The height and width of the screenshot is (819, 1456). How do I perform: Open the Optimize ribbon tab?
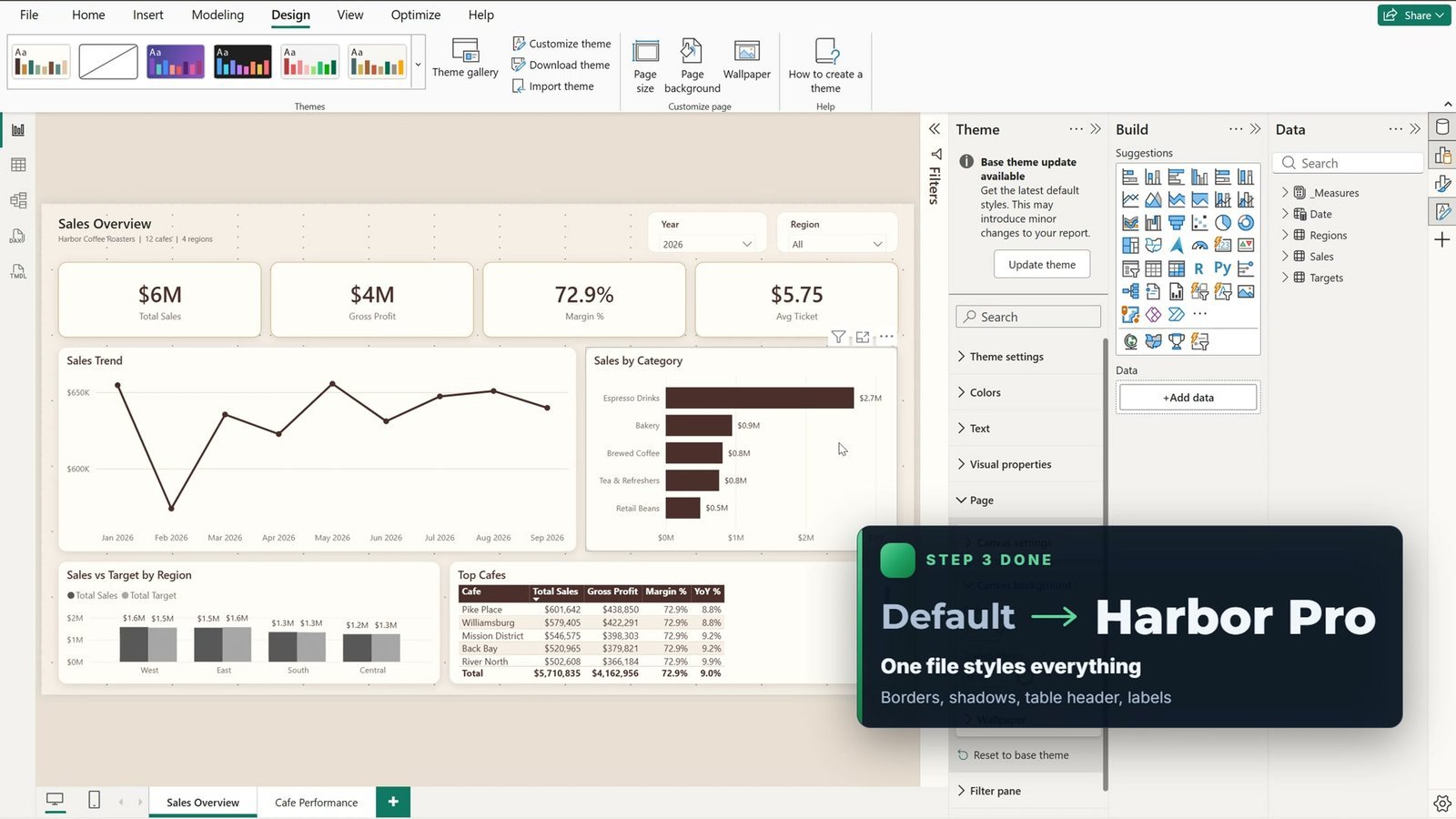coord(416,15)
